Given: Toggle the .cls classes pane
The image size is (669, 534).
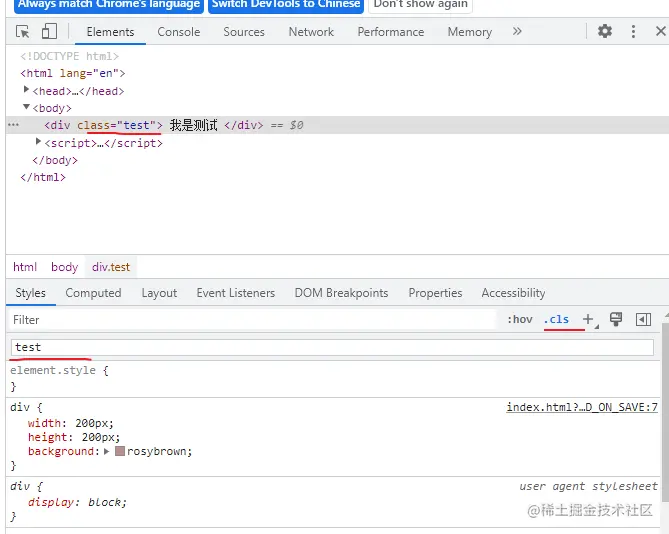Looking at the screenshot, I should 556,319.
